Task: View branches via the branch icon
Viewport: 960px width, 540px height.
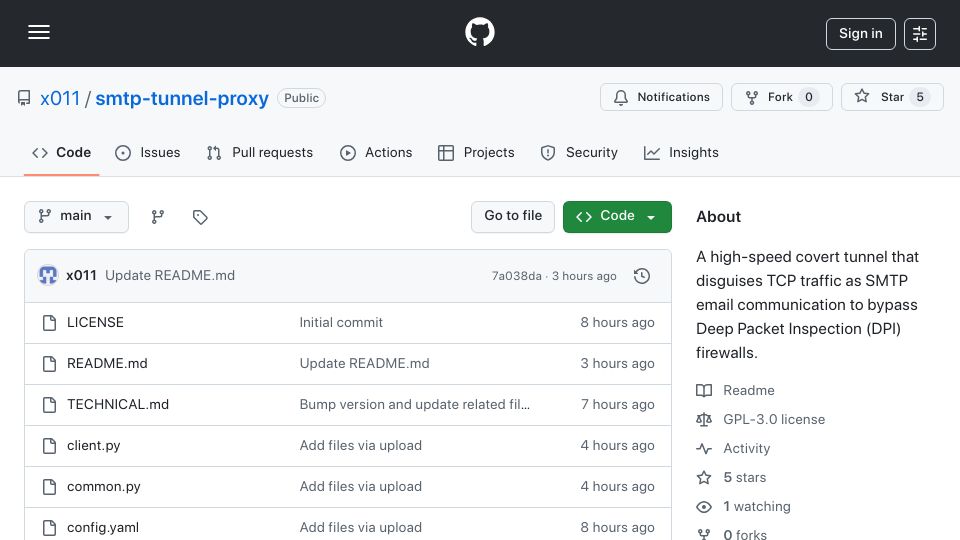Action: tap(158, 217)
